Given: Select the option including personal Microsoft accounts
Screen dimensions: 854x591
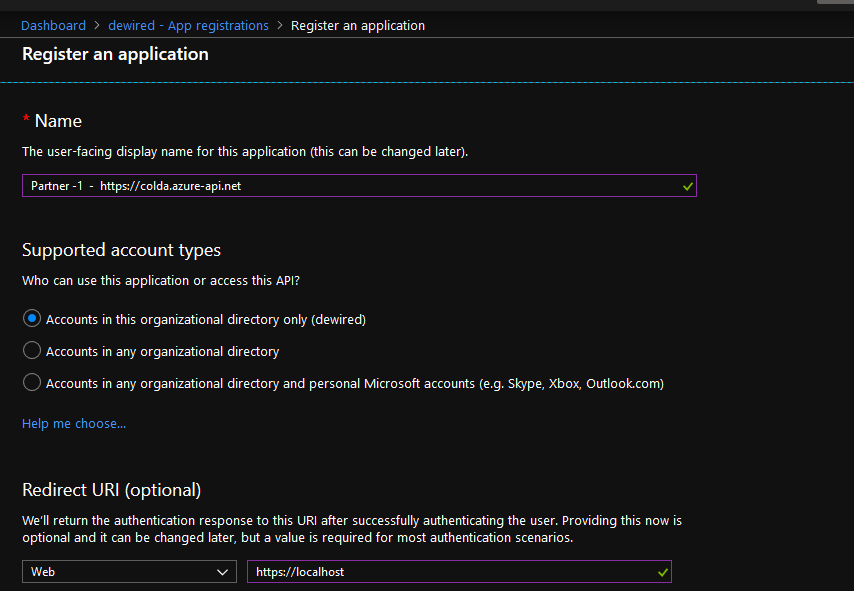Looking at the screenshot, I should (x=32, y=383).
